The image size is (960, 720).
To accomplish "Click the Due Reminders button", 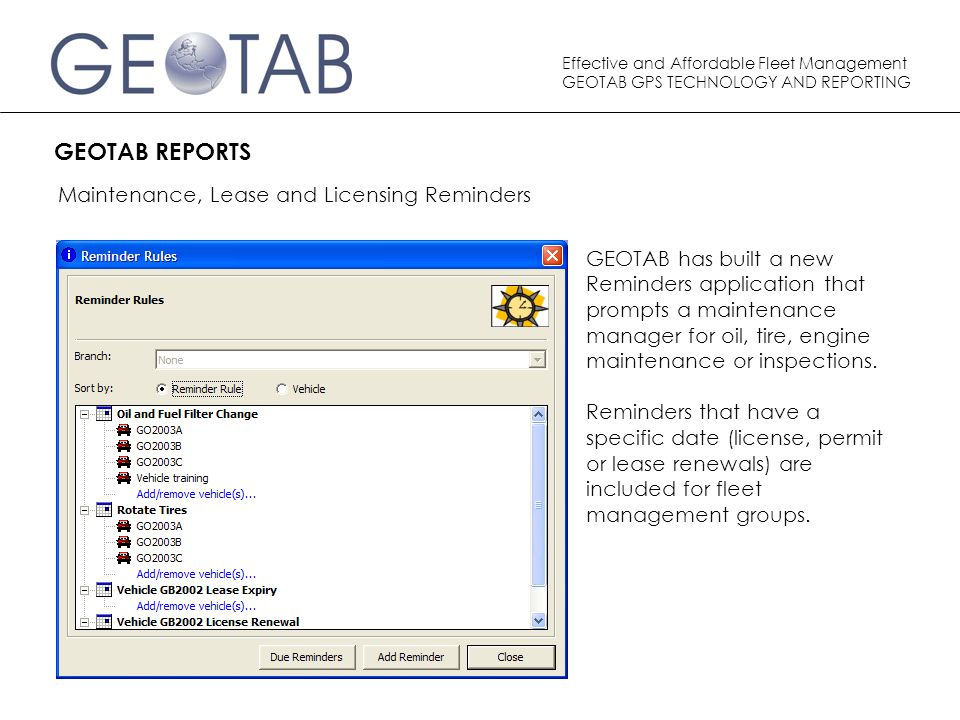I will tap(307, 657).
